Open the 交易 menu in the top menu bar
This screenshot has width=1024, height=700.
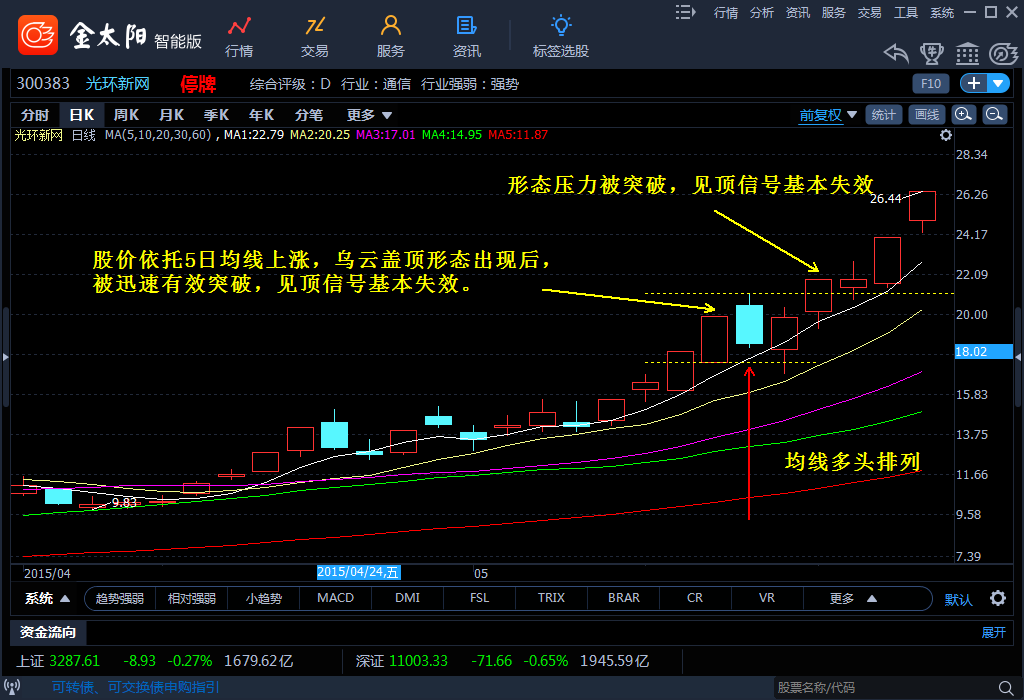click(x=869, y=12)
